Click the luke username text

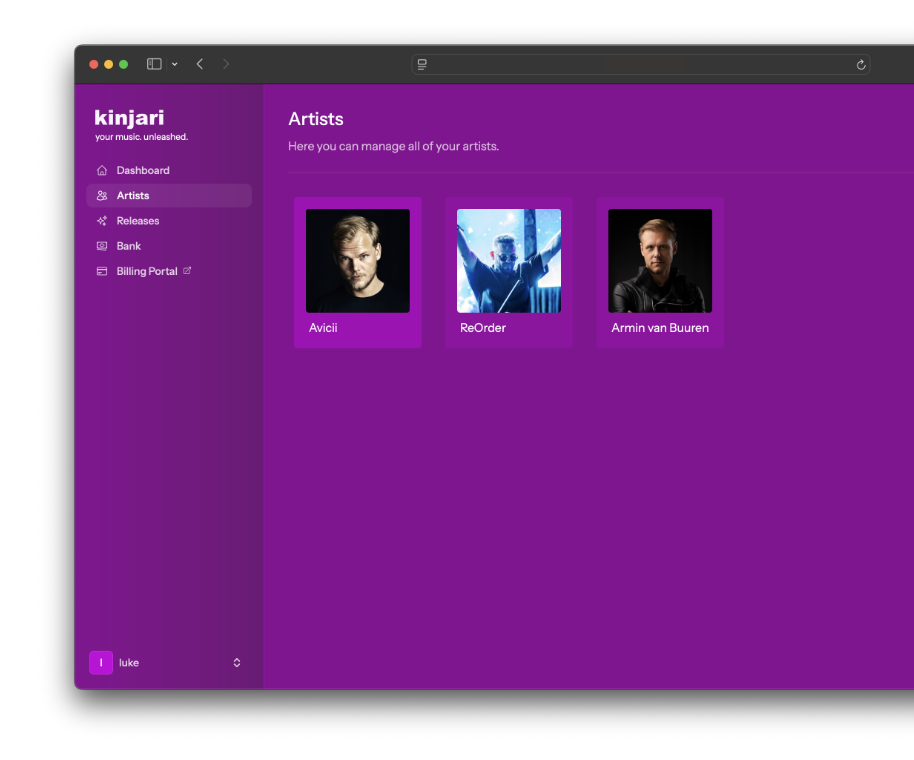[129, 663]
